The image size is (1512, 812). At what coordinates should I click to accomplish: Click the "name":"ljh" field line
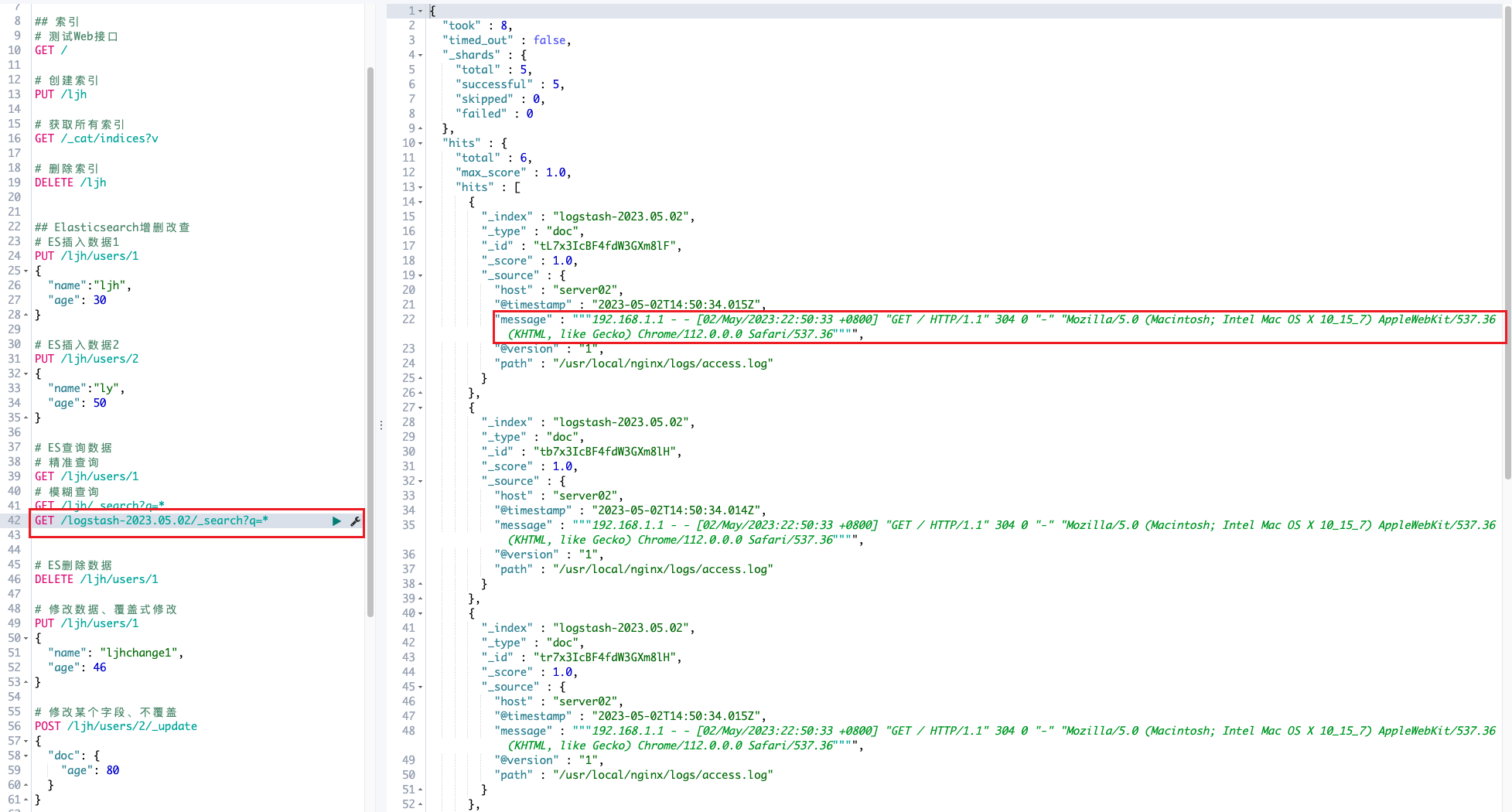90,285
